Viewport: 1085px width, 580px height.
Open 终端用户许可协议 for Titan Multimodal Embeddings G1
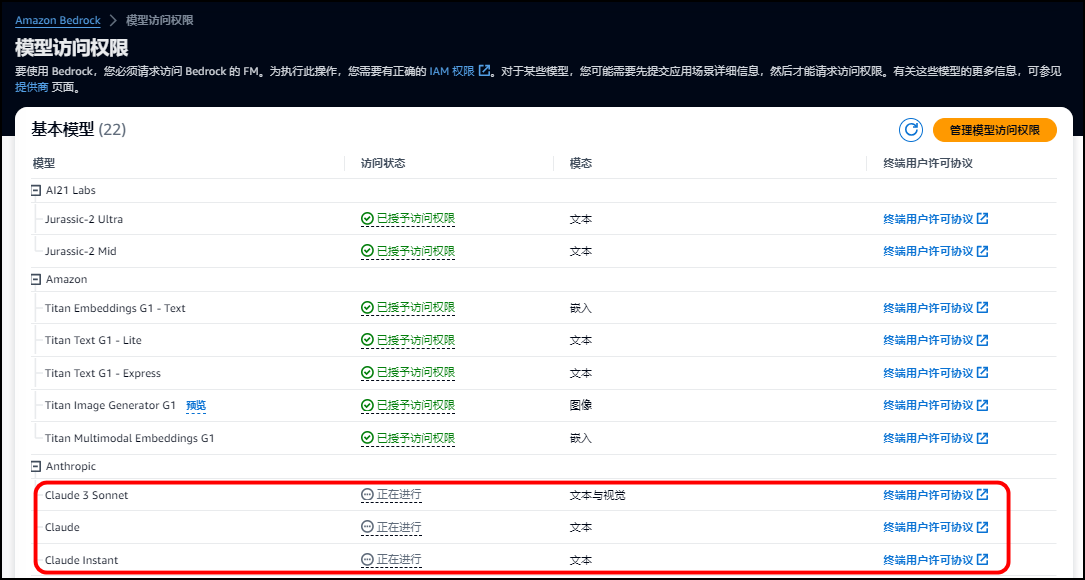point(936,438)
